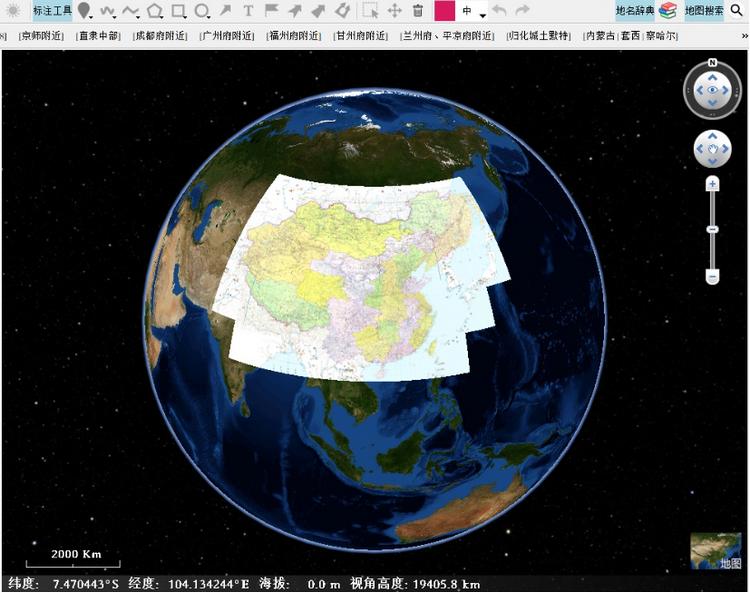The width and height of the screenshot is (750, 593).
Task: Click the zoom slider handle
Action: 712,230
